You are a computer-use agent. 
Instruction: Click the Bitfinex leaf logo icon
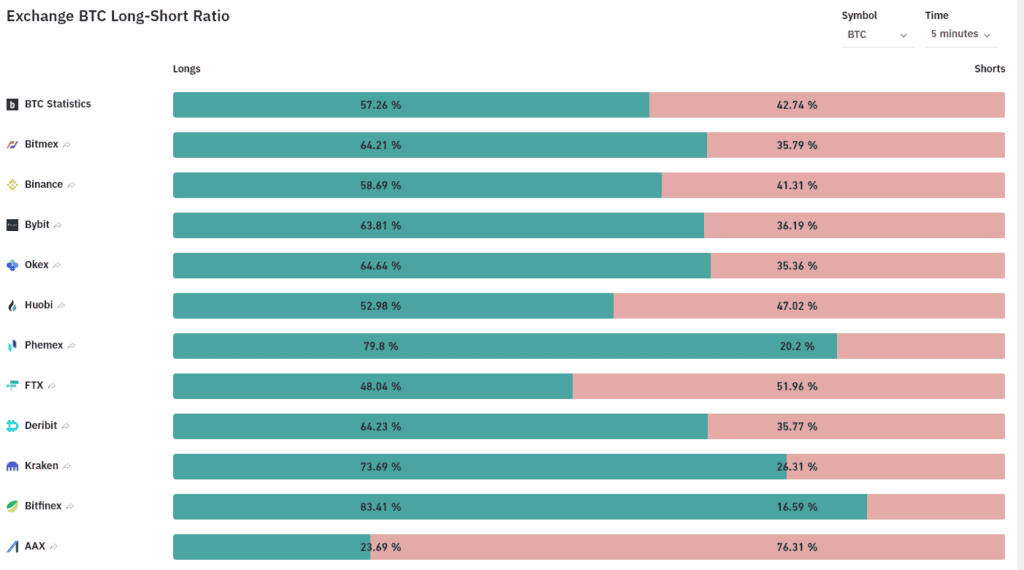tap(12, 506)
